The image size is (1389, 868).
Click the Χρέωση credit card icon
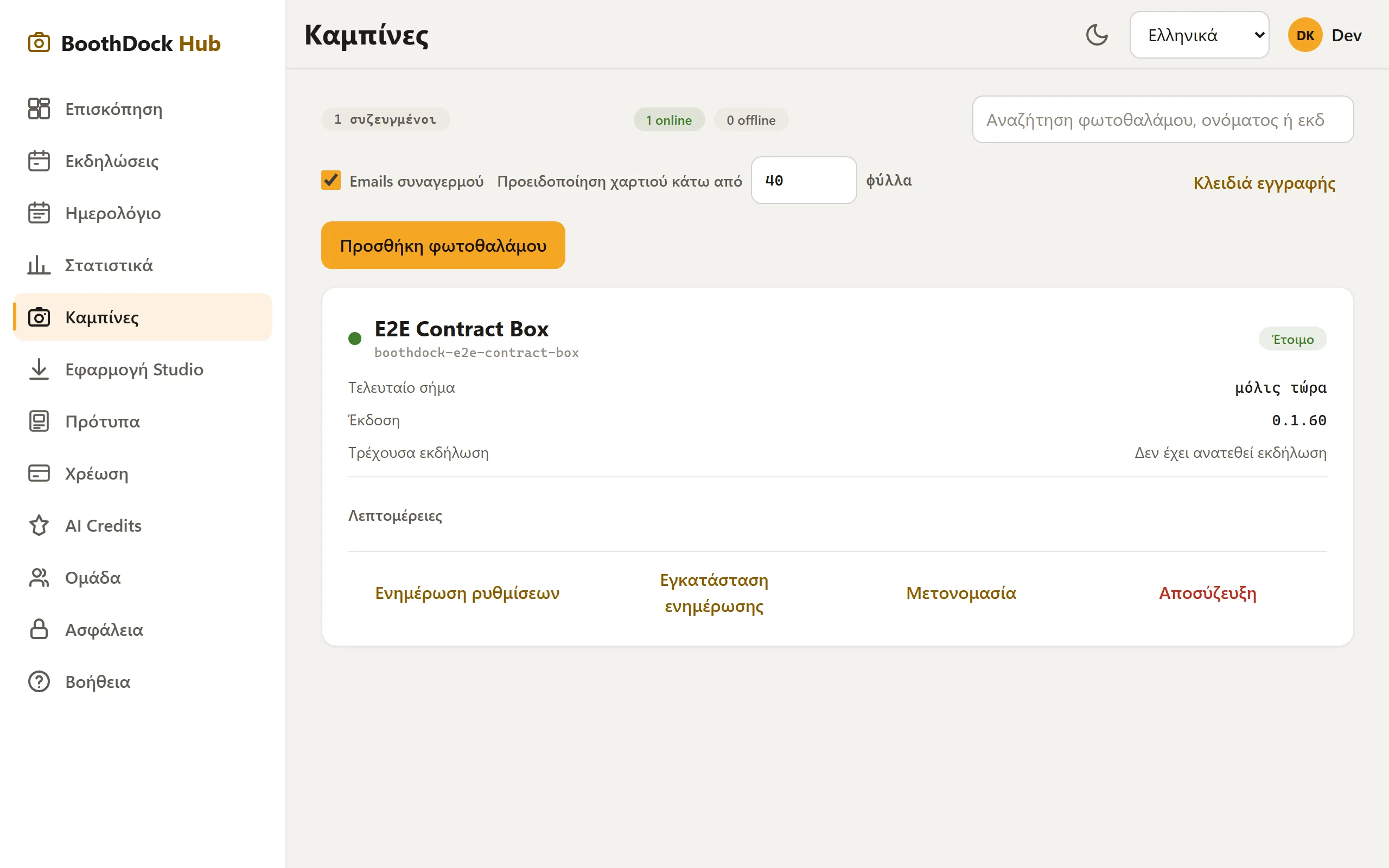coord(39,473)
